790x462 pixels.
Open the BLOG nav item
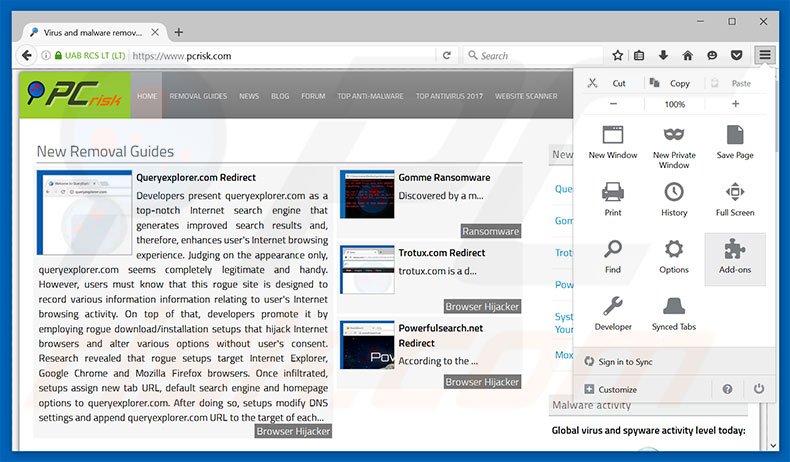pos(280,96)
